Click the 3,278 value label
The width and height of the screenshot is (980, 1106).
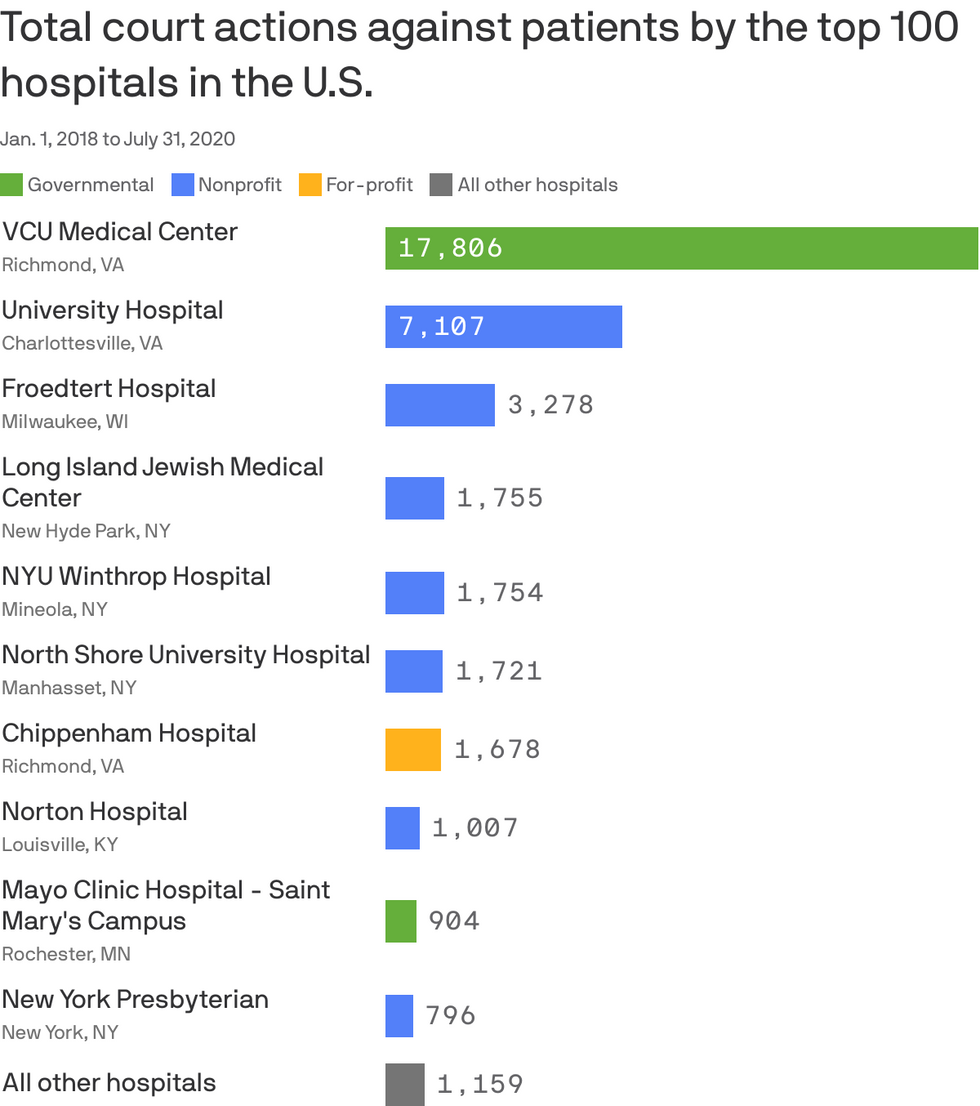(x=551, y=405)
